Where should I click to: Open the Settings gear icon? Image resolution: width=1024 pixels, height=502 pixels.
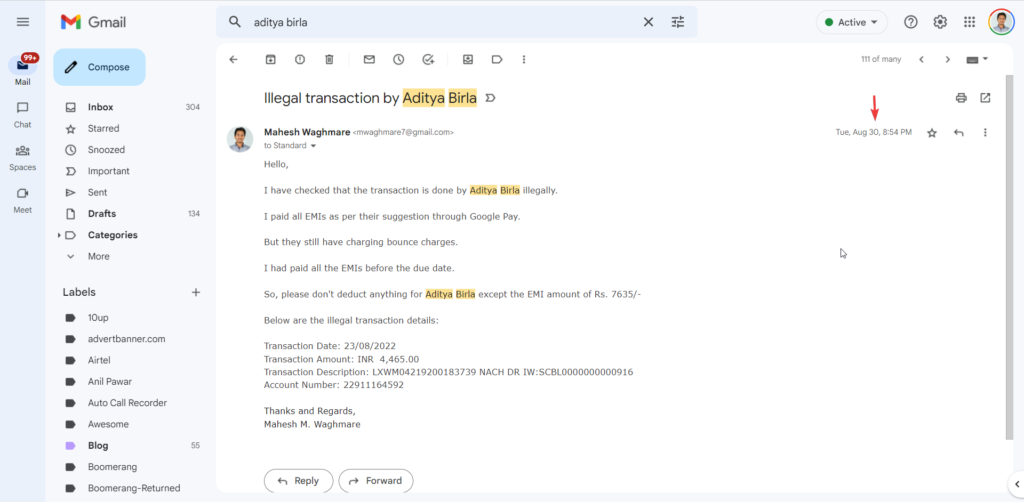click(x=940, y=22)
